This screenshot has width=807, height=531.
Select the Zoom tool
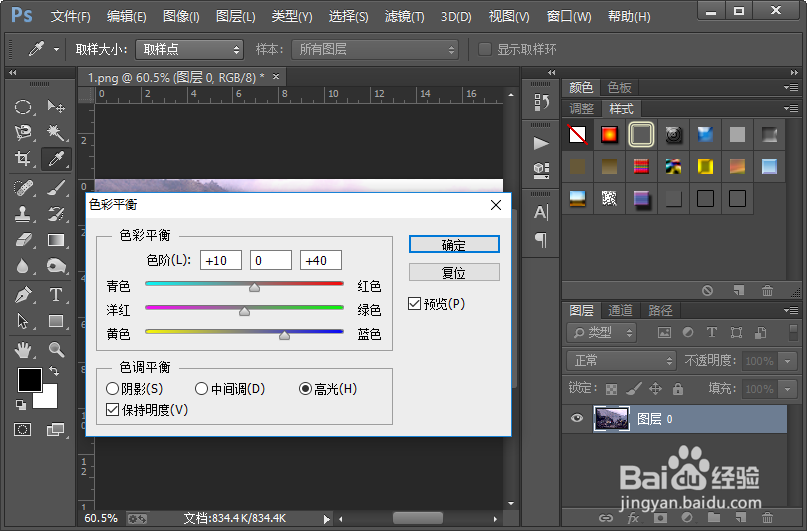pos(56,350)
